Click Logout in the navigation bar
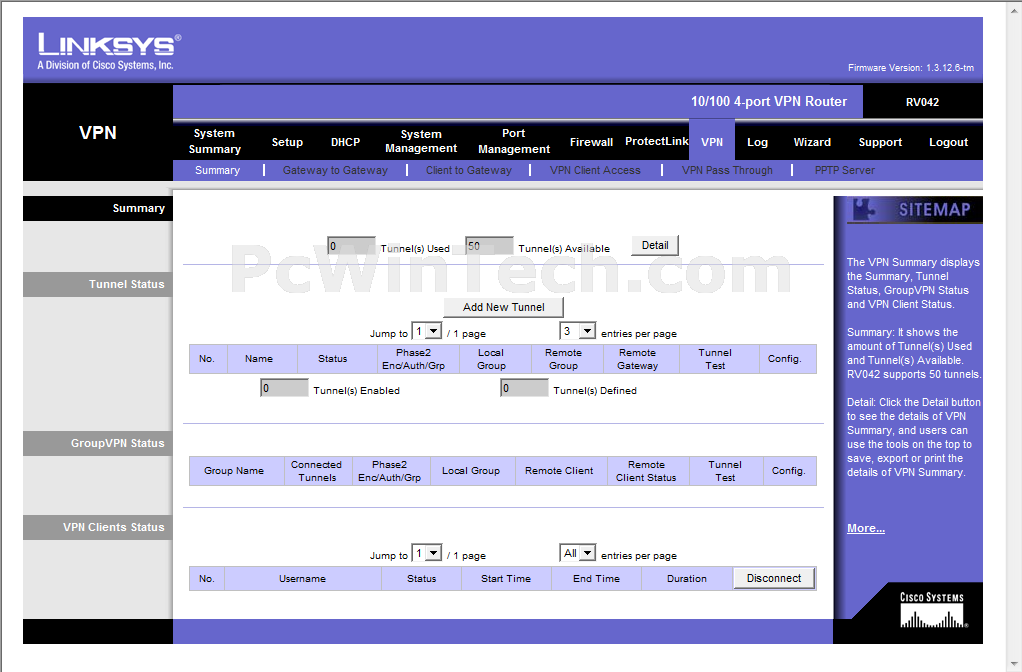Image resolution: width=1022 pixels, height=672 pixels. 948,142
